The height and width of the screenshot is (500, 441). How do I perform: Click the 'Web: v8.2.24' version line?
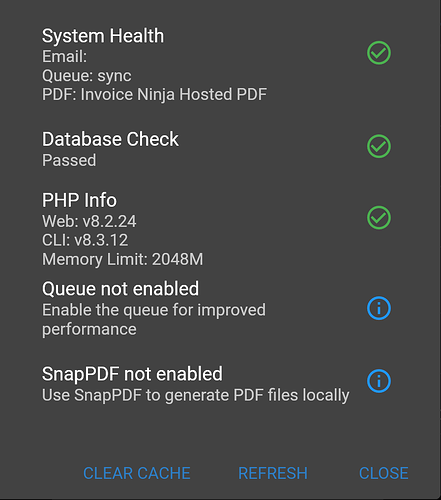89,221
